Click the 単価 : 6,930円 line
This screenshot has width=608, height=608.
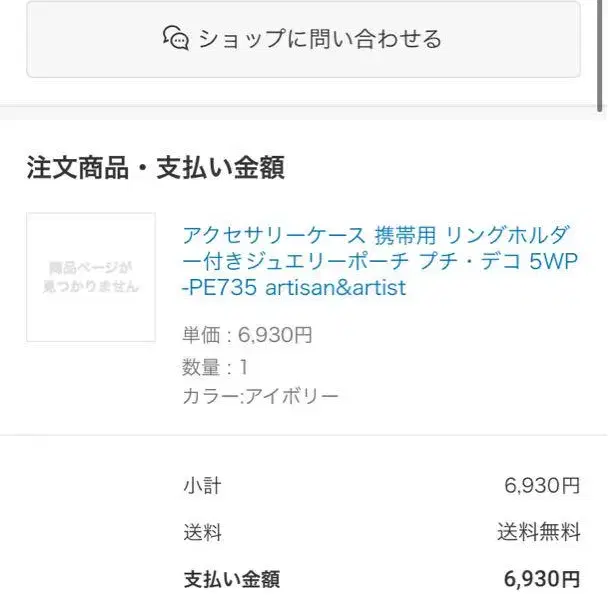click(x=247, y=335)
